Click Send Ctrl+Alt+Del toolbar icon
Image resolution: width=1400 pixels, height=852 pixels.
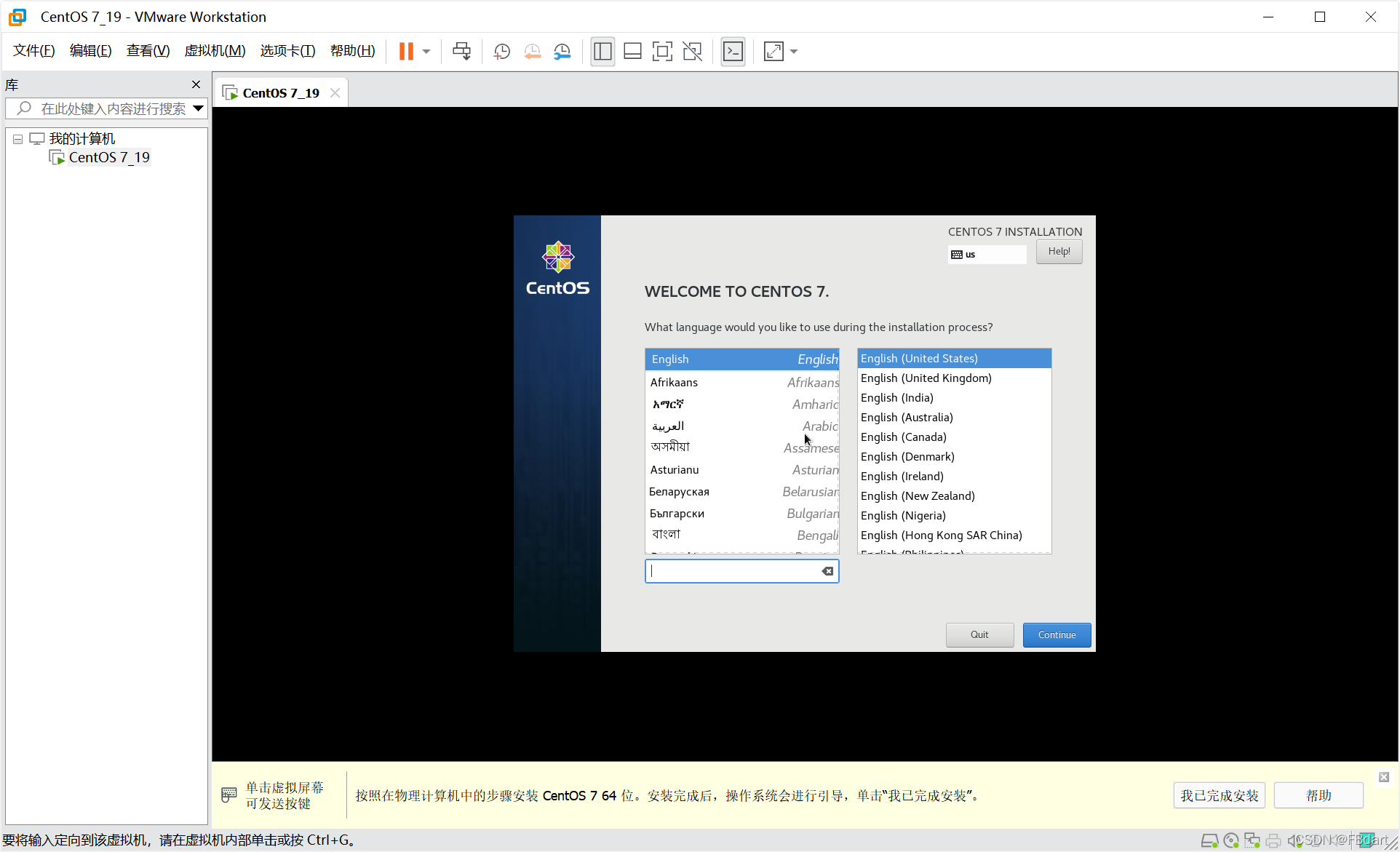point(461,51)
